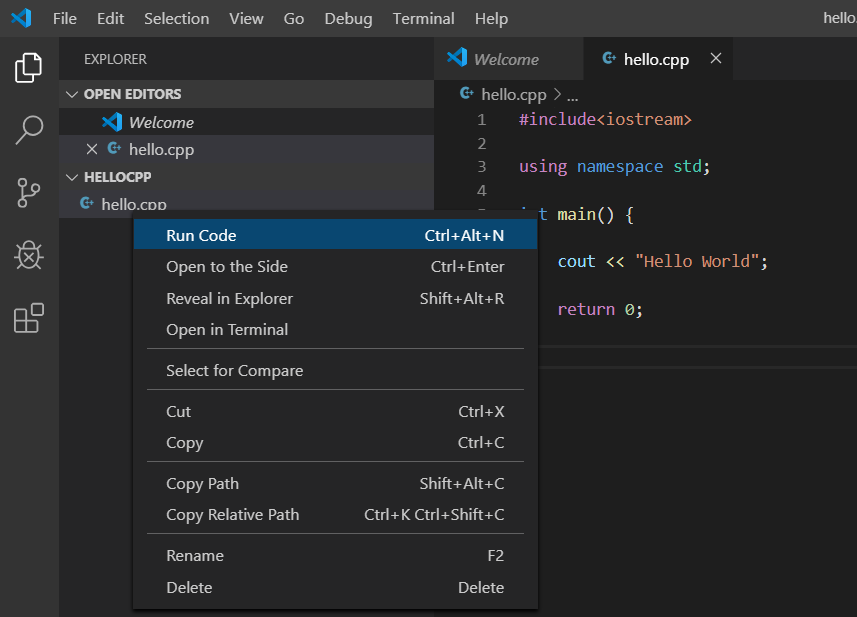
Task: Open the Help menu
Action: point(491,19)
